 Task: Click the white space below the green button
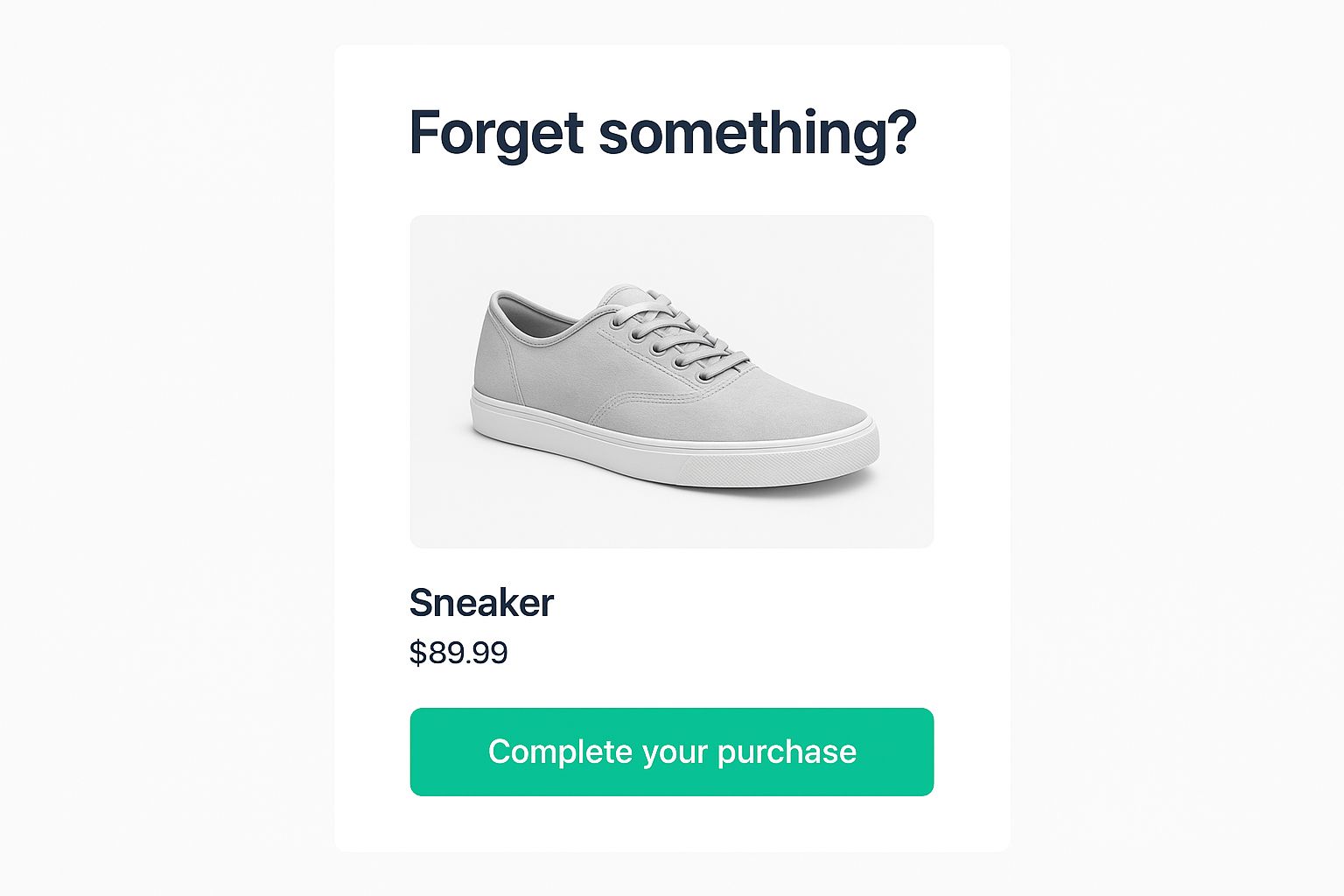pos(671,823)
